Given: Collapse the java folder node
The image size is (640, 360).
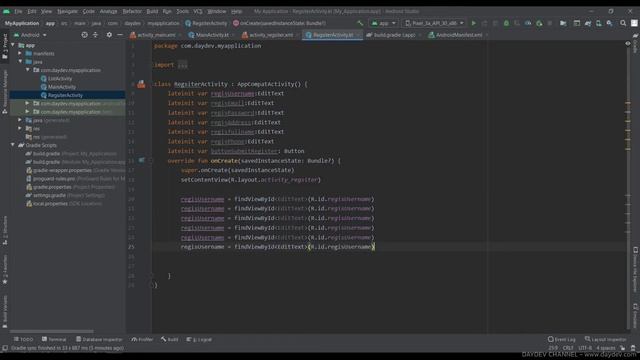Looking at the screenshot, I should [20, 62].
